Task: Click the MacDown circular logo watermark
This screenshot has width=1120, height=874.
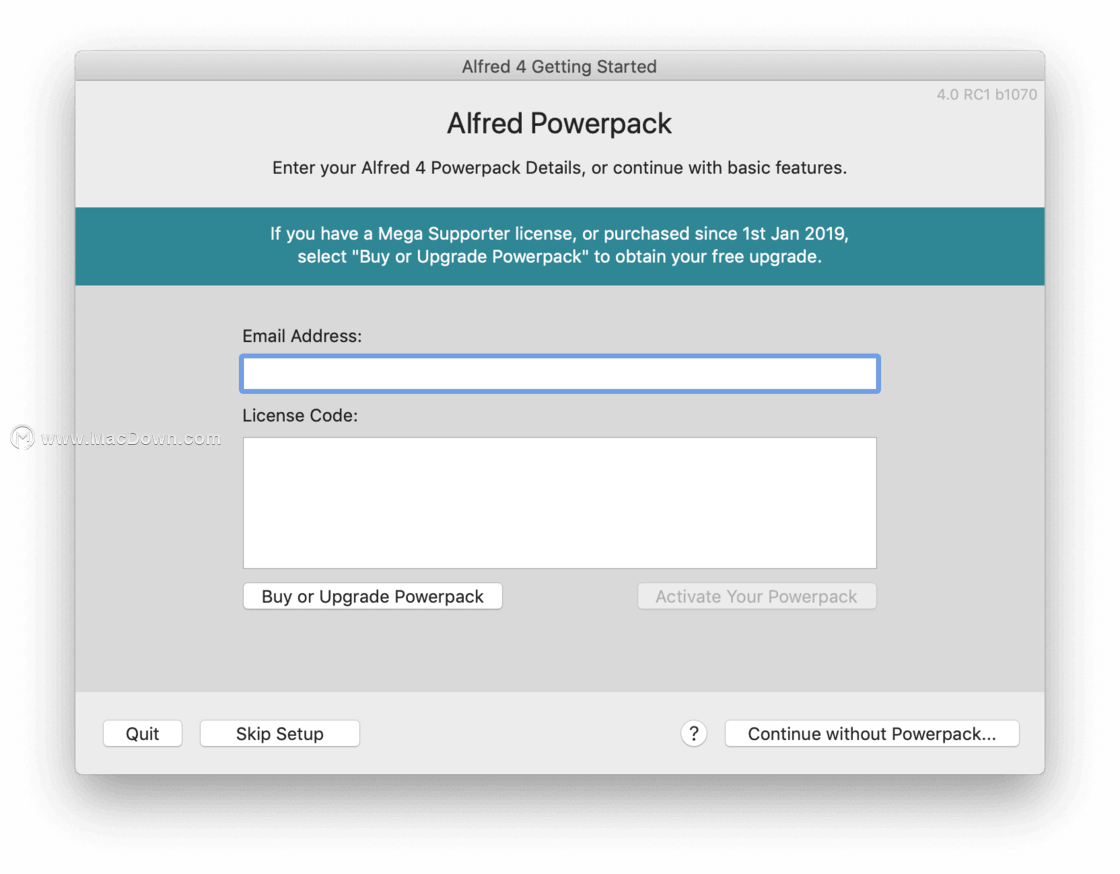Action: (23, 437)
